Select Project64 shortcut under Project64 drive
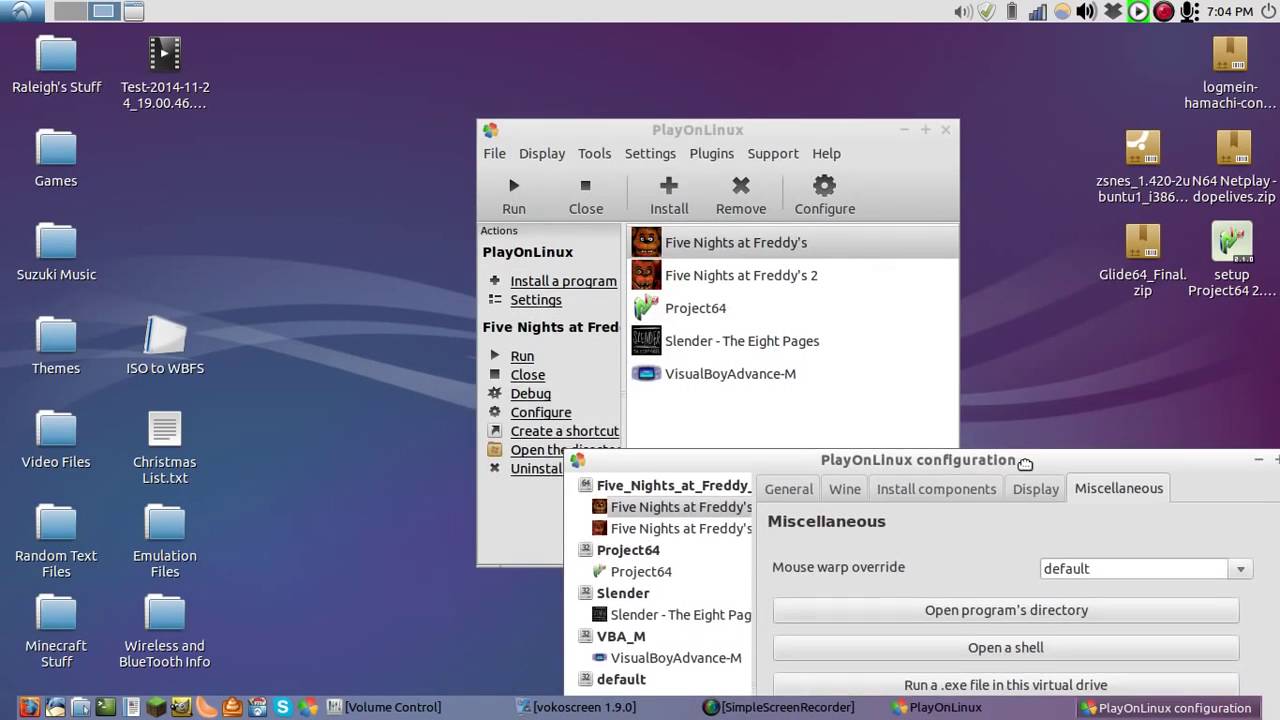Screen dimensions: 1280x720 [641, 572]
